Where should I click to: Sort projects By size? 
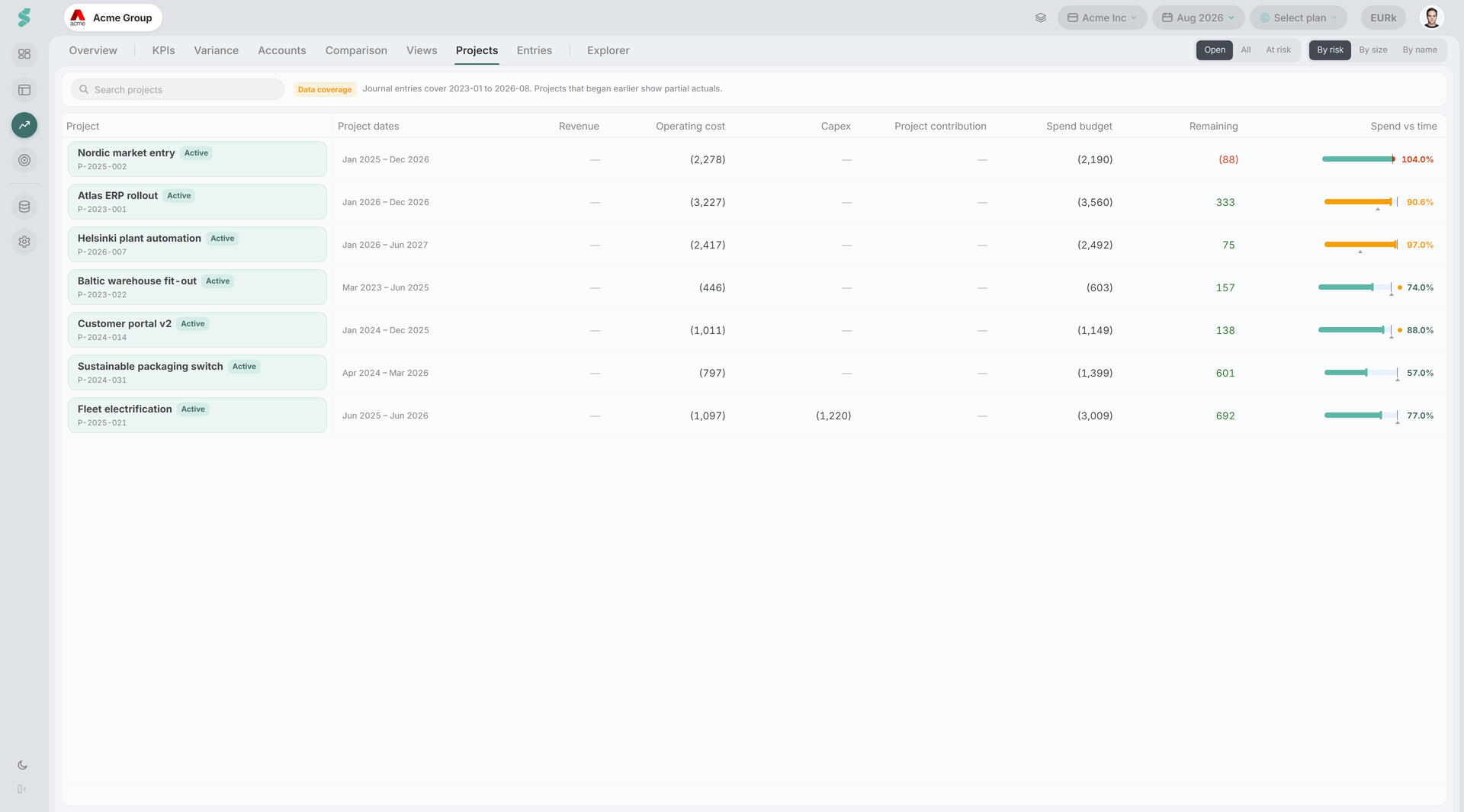tap(1373, 50)
